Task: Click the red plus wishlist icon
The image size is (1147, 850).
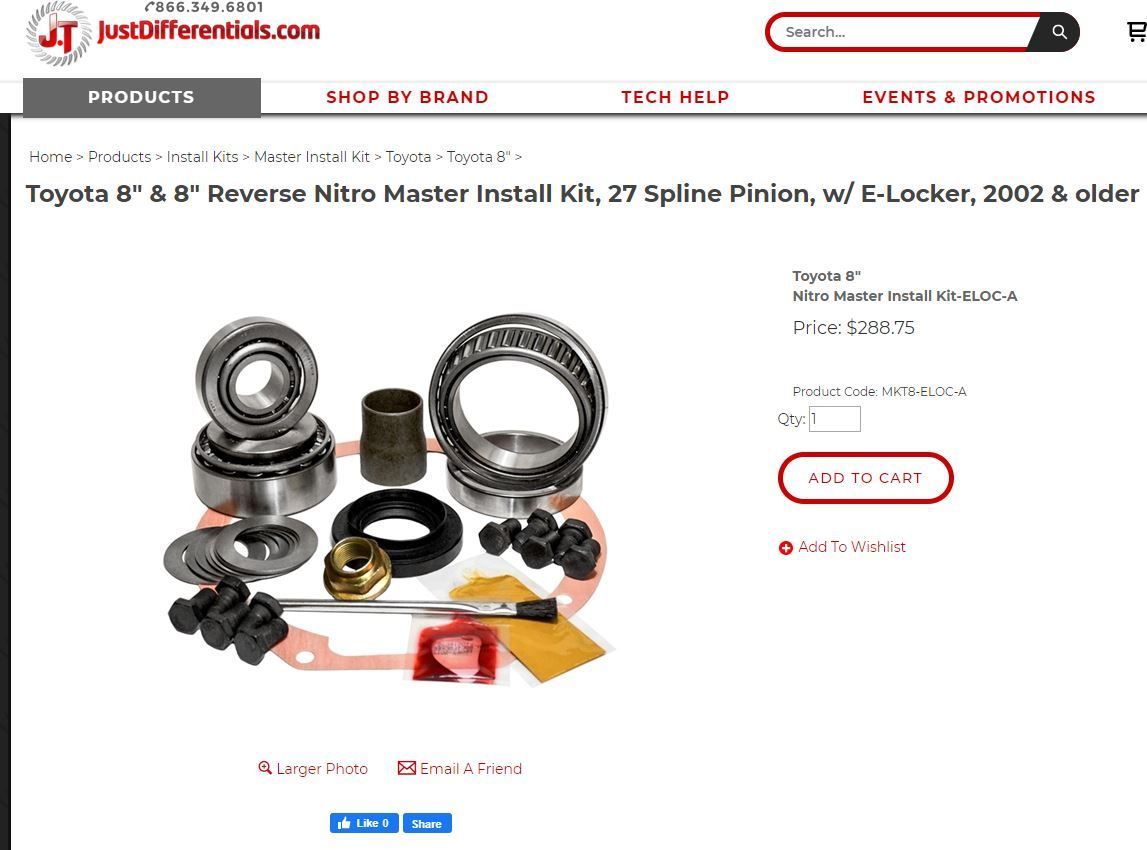Action: point(786,548)
